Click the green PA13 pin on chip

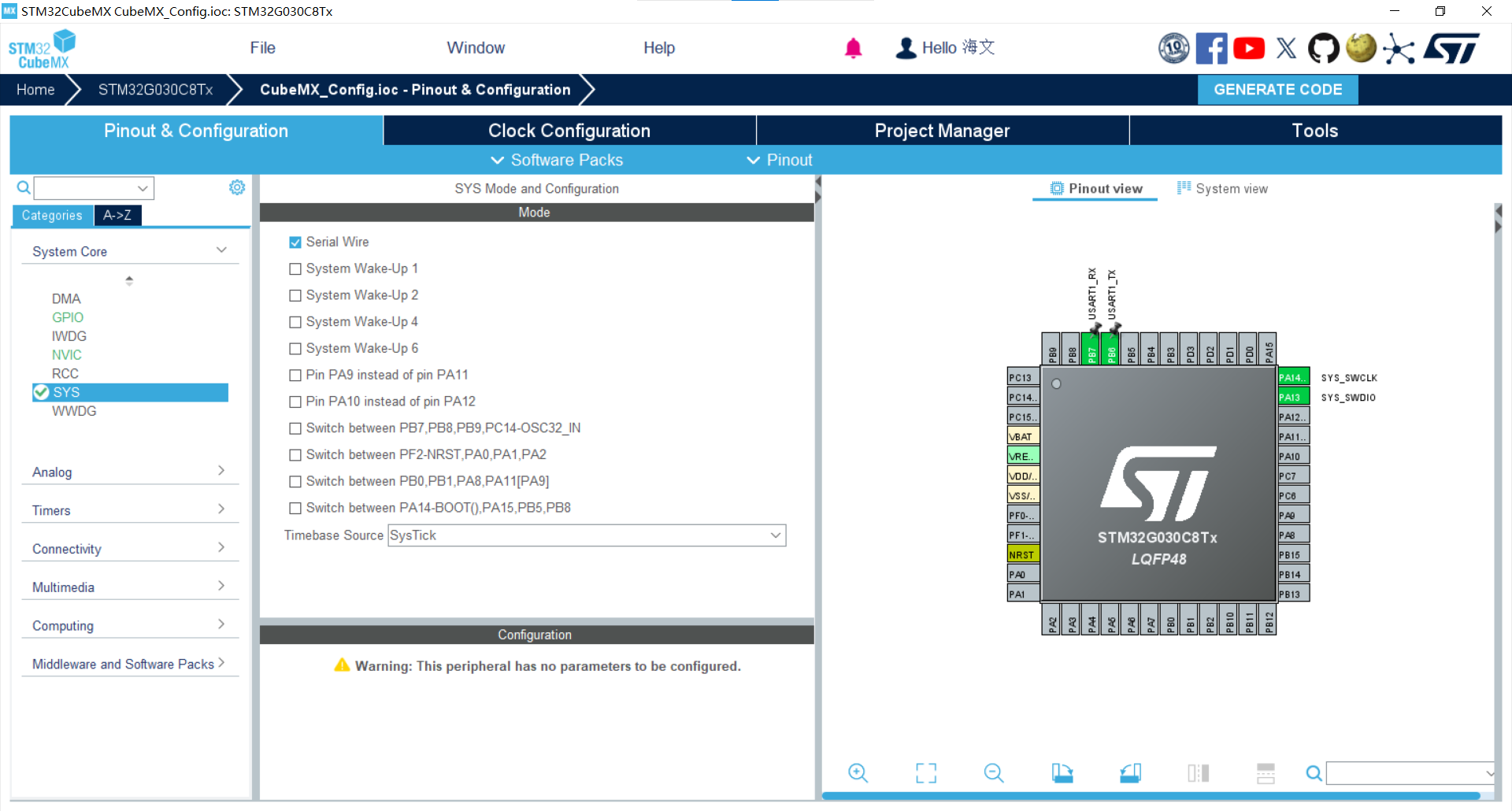pyautogui.click(x=1292, y=398)
